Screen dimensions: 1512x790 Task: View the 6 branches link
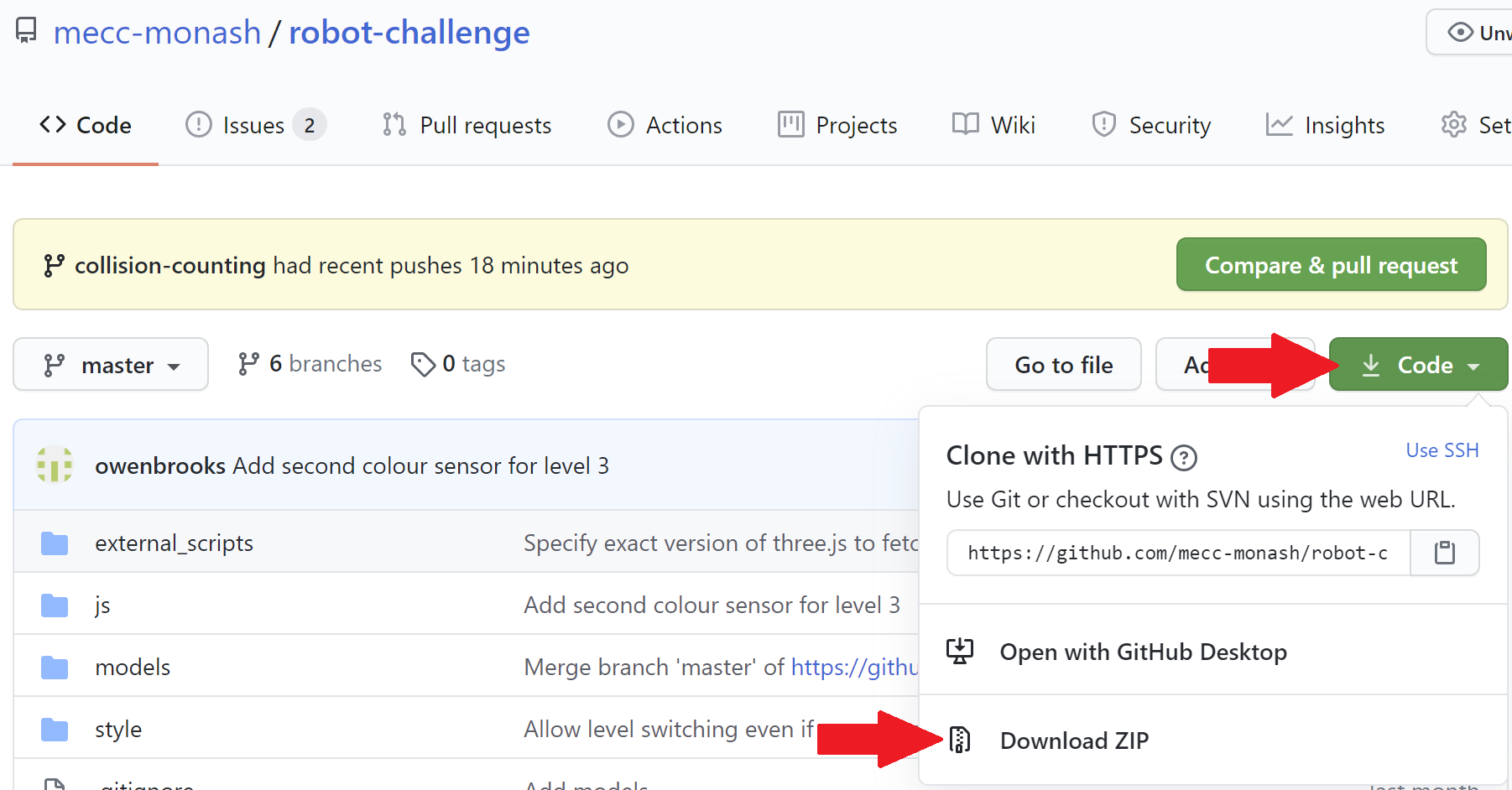pos(310,364)
